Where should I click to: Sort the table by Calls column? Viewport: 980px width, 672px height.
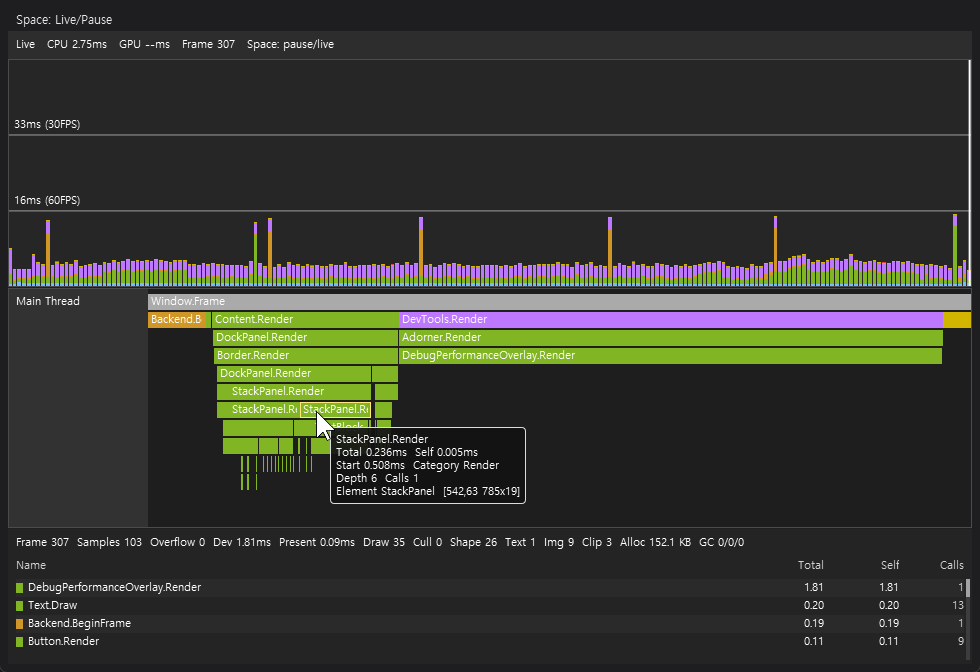pyautogui.click(x=951, y=565)
